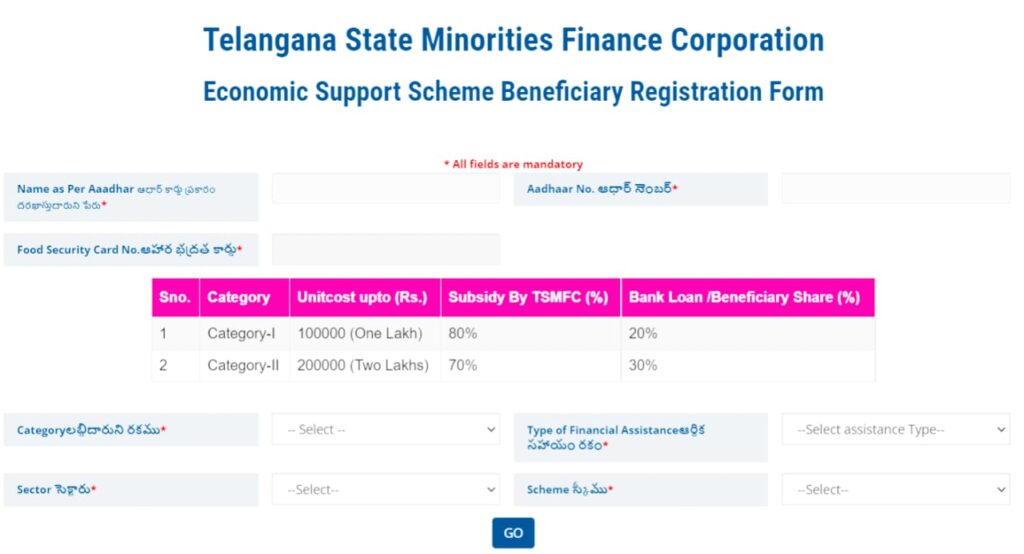Click the Unitcost upto (Rs.) header
This screenshot has height=554, width=1024.
362,297
